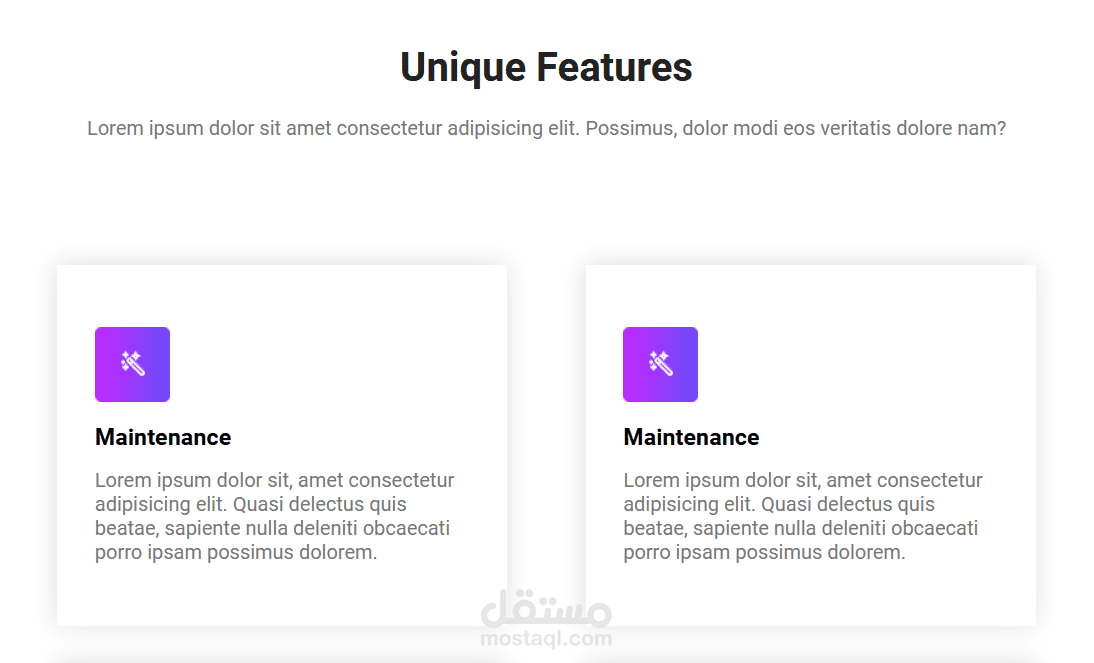
Task: Click 'porro ipsam possimus dolorem' in left card
Action: coord(236,552)
